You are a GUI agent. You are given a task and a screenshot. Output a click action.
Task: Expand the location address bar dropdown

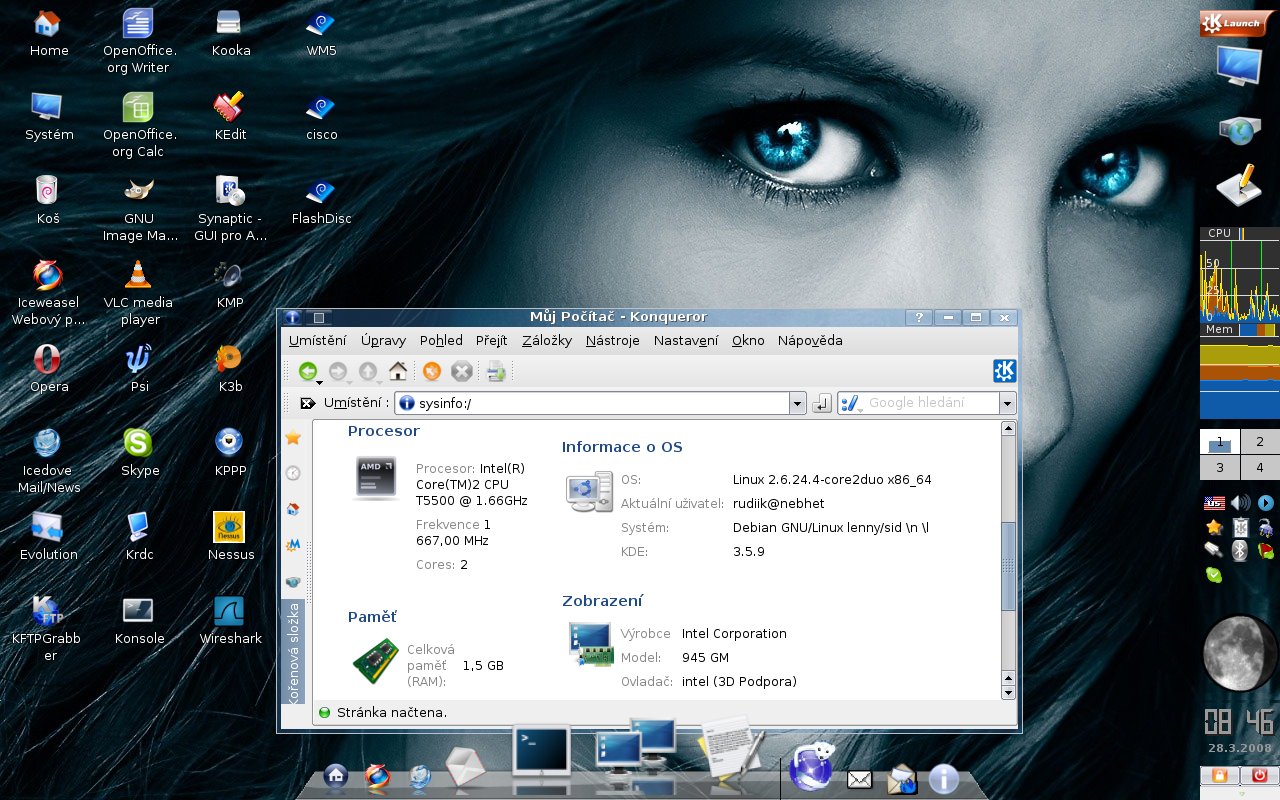tap(797, 403)
